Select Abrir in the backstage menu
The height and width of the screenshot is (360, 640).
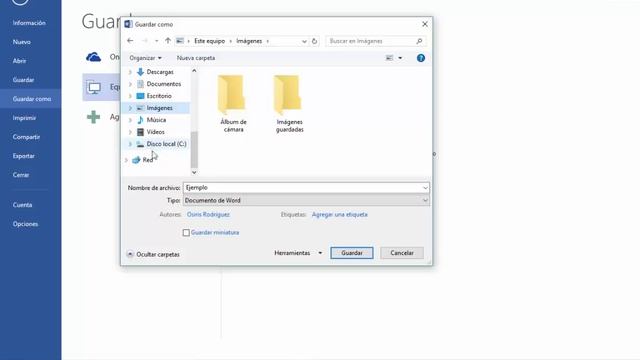tap(19, 61)
